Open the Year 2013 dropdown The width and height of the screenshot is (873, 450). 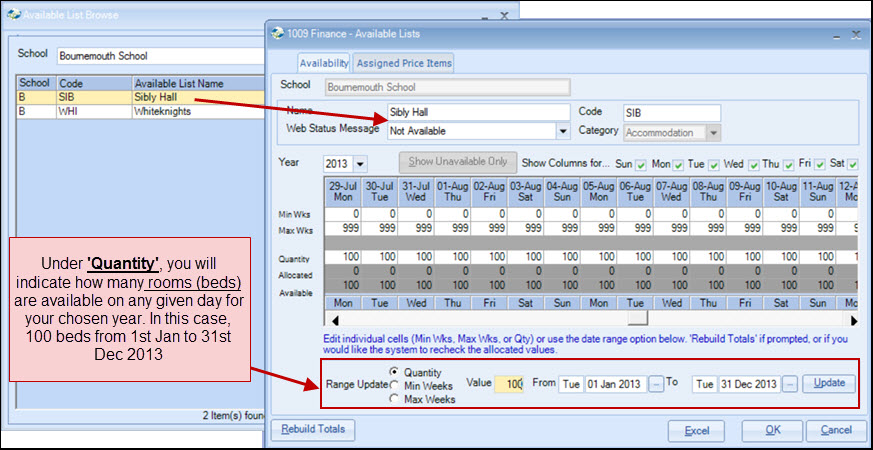360,163
